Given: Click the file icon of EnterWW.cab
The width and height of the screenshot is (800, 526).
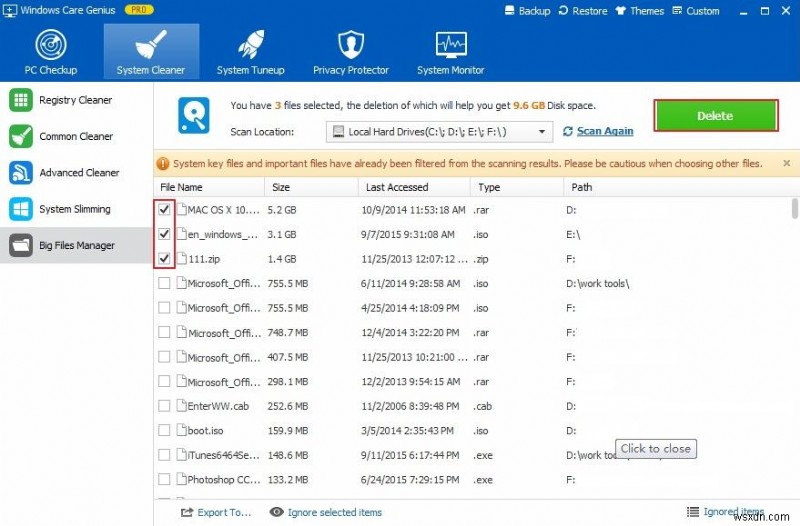Looking at the screenshot, I should 182,406.
